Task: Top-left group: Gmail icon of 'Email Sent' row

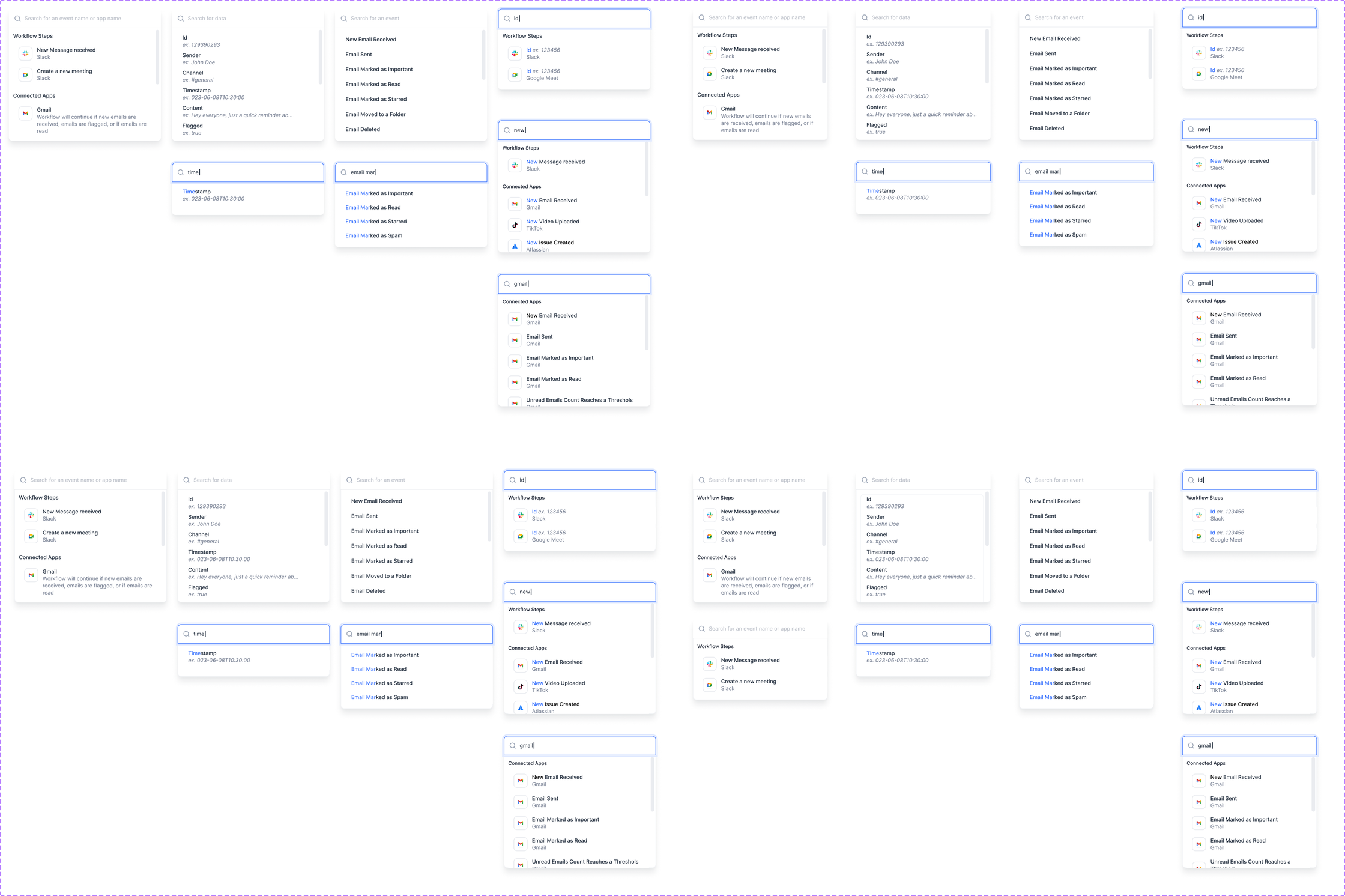Action: 515,340
